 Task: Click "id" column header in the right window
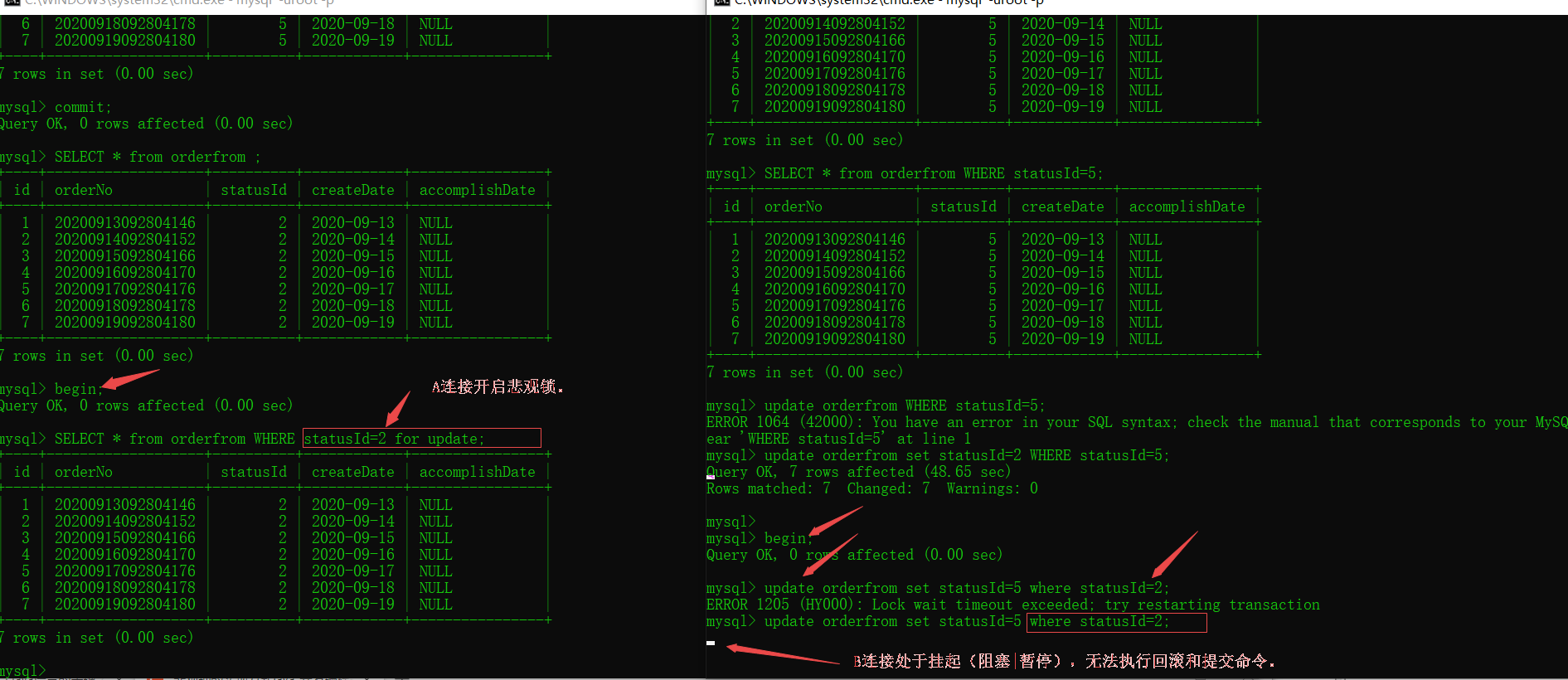[x=731, y=206]
